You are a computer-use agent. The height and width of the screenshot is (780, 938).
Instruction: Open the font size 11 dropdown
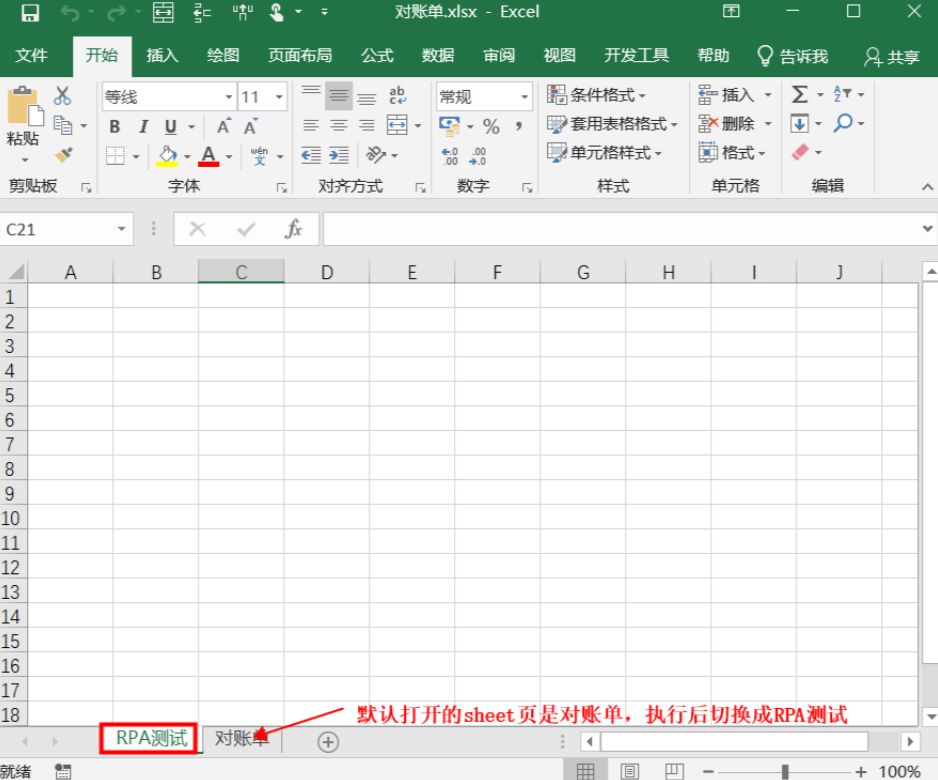(279, 96)
